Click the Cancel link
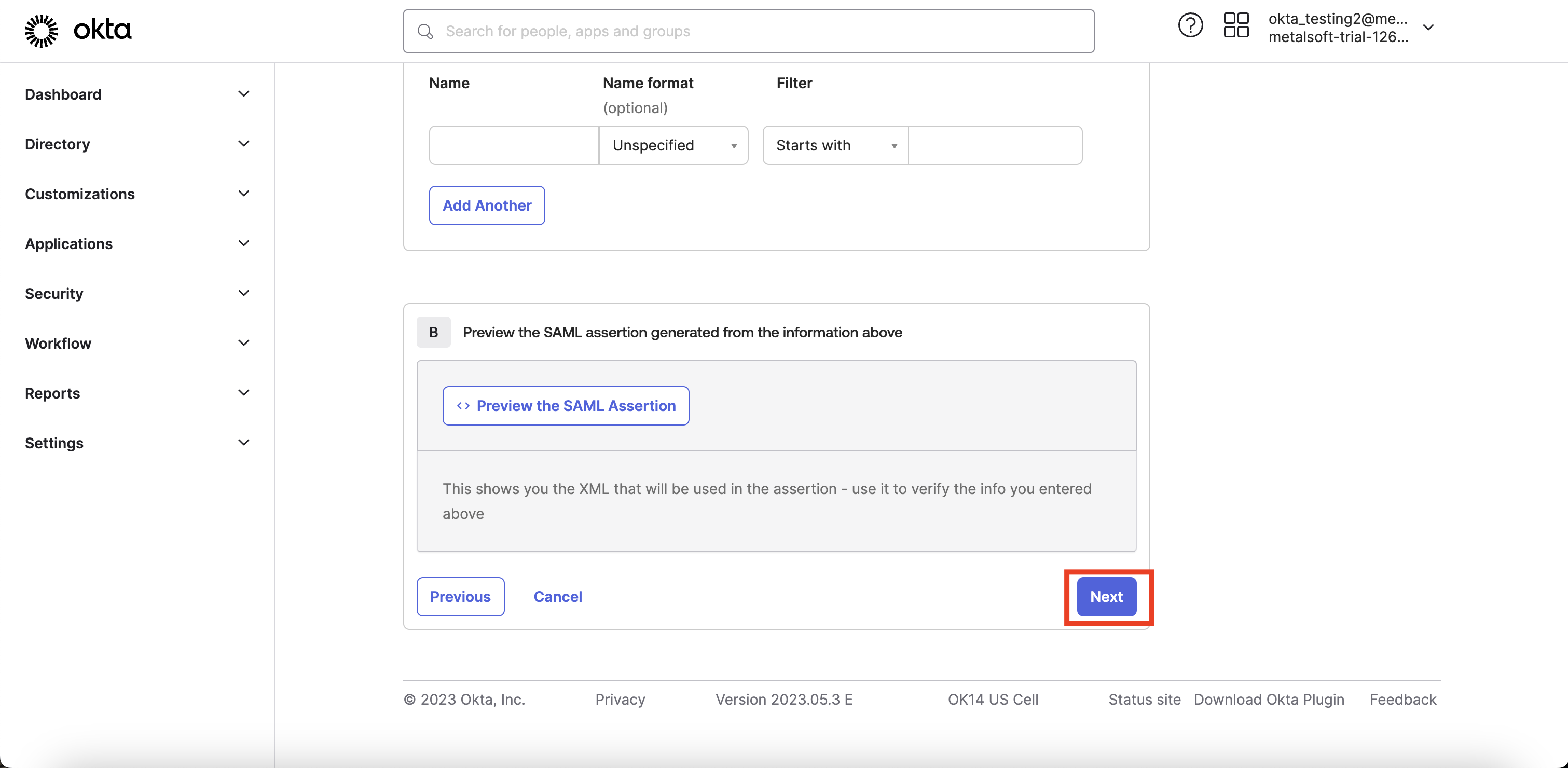This screenshot has width=1568, height=768. tap(558, 597)
